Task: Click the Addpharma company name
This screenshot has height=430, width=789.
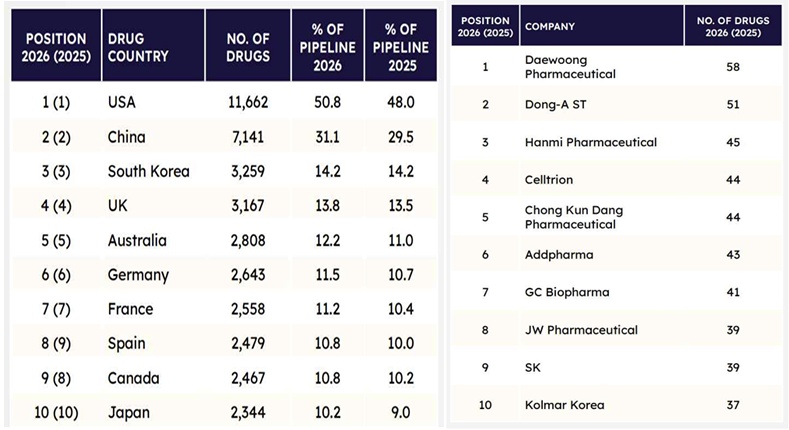Action: pos(558,255)
